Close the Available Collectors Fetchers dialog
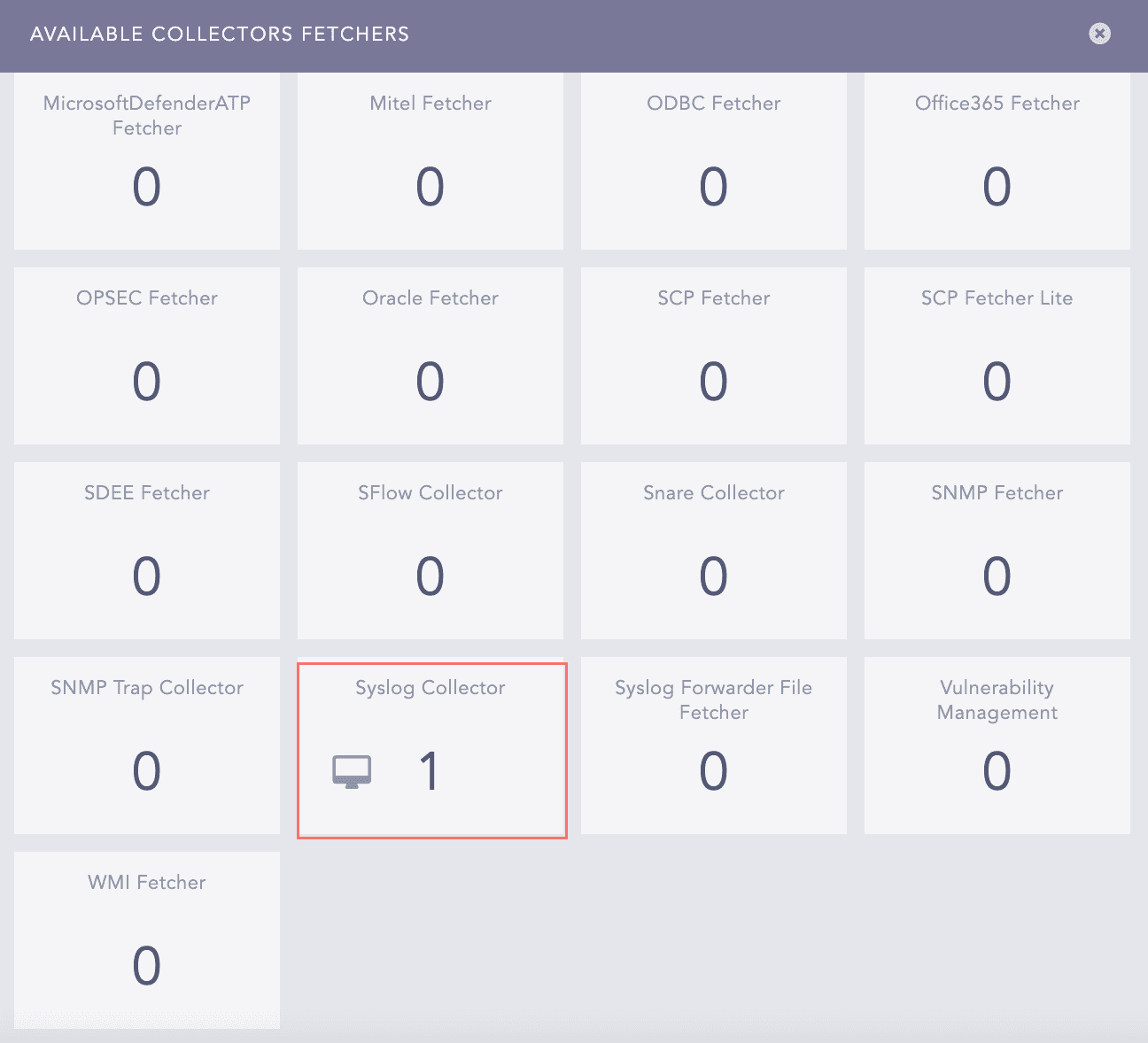 [1099, 34]
